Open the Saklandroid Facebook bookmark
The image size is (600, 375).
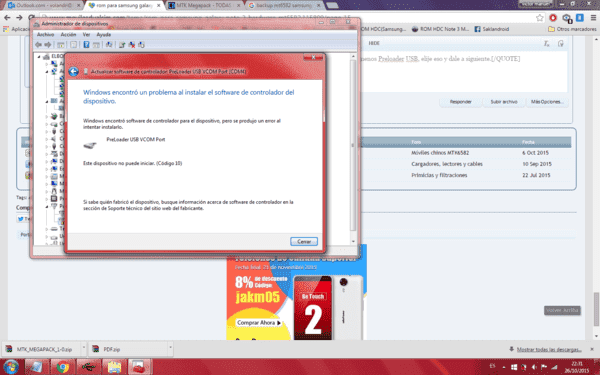[x=492, y=29]
